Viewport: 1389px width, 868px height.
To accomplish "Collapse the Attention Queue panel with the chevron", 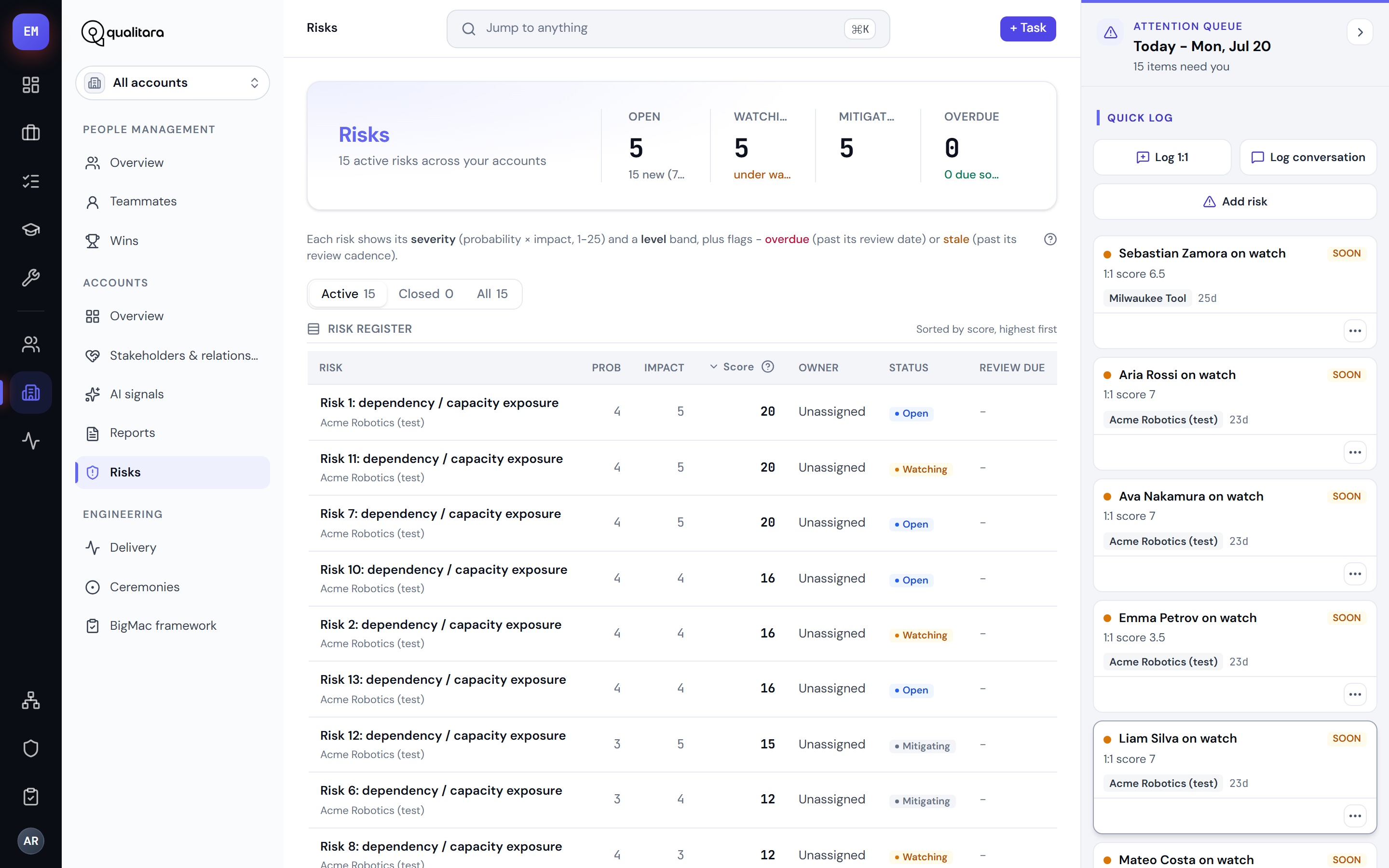I will point(1360,32).
